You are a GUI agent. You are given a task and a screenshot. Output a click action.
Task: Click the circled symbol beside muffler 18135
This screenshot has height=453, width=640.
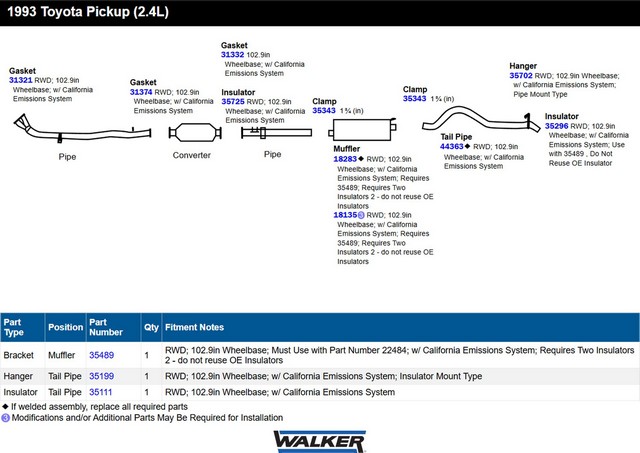(361, 215)
